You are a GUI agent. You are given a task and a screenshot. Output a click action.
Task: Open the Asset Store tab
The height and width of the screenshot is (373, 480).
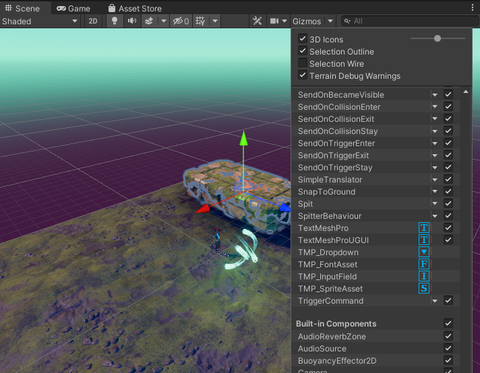point(135,8)
